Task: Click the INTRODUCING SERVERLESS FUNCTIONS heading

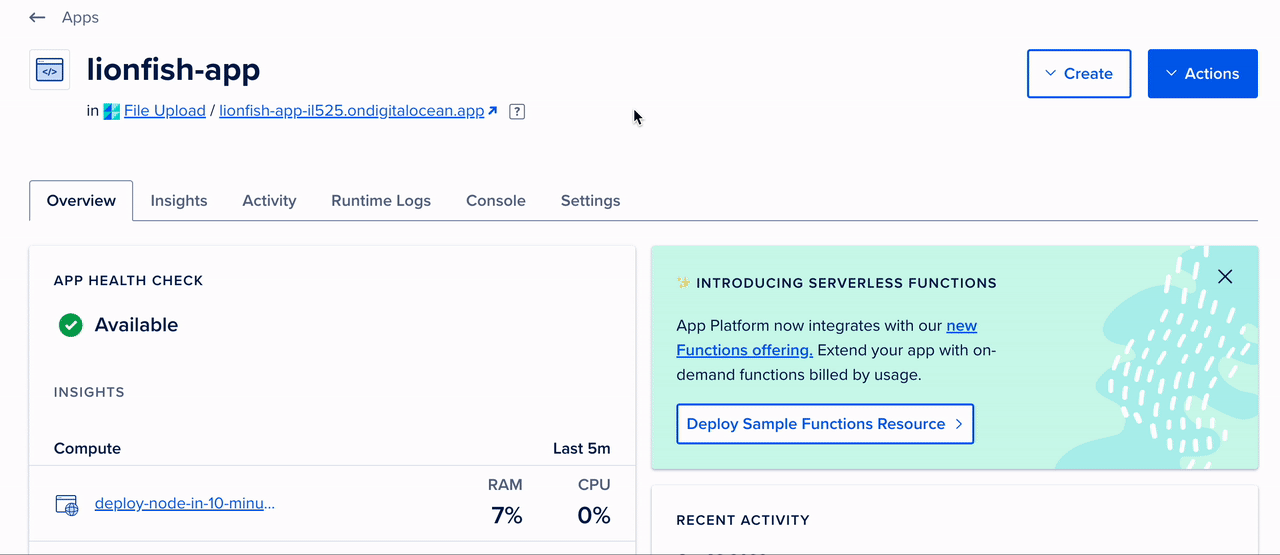Action: [846, 283]
